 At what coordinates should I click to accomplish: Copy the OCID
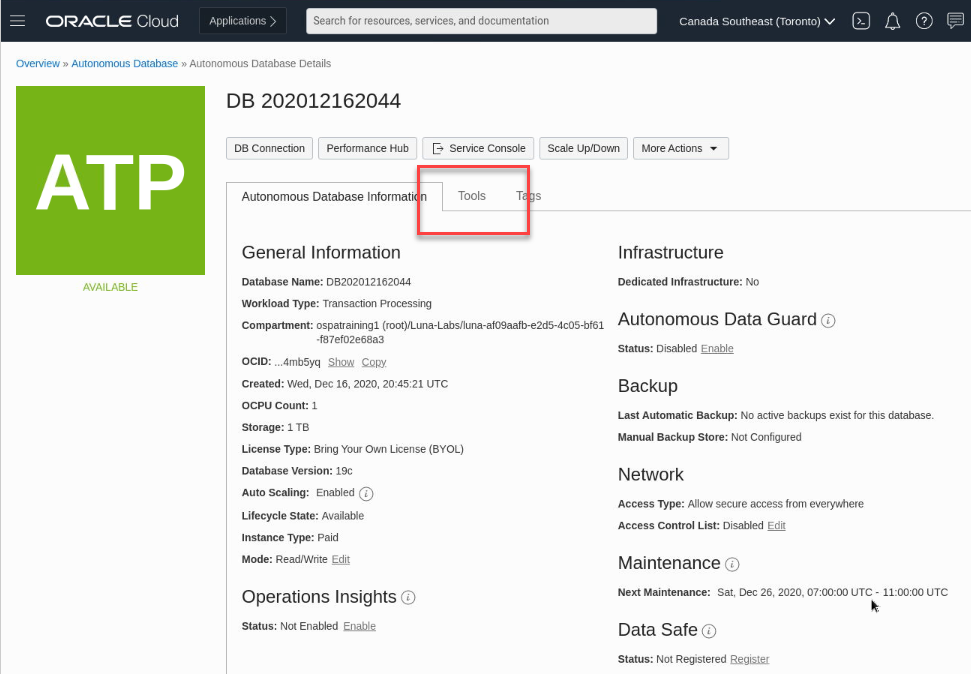pyautogui.click(x=373, y=362)
